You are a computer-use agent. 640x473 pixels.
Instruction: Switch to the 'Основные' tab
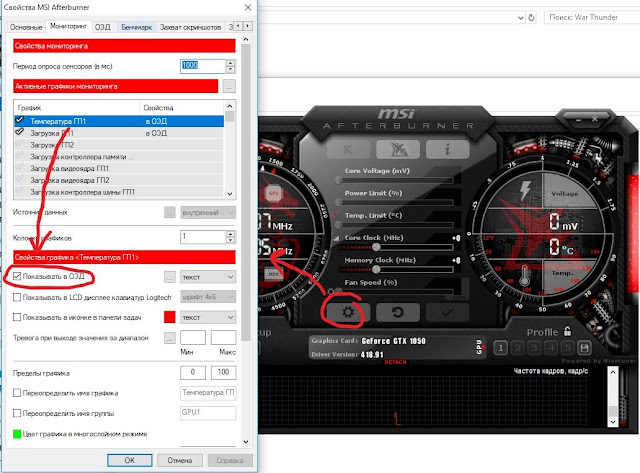pos(26,27)
